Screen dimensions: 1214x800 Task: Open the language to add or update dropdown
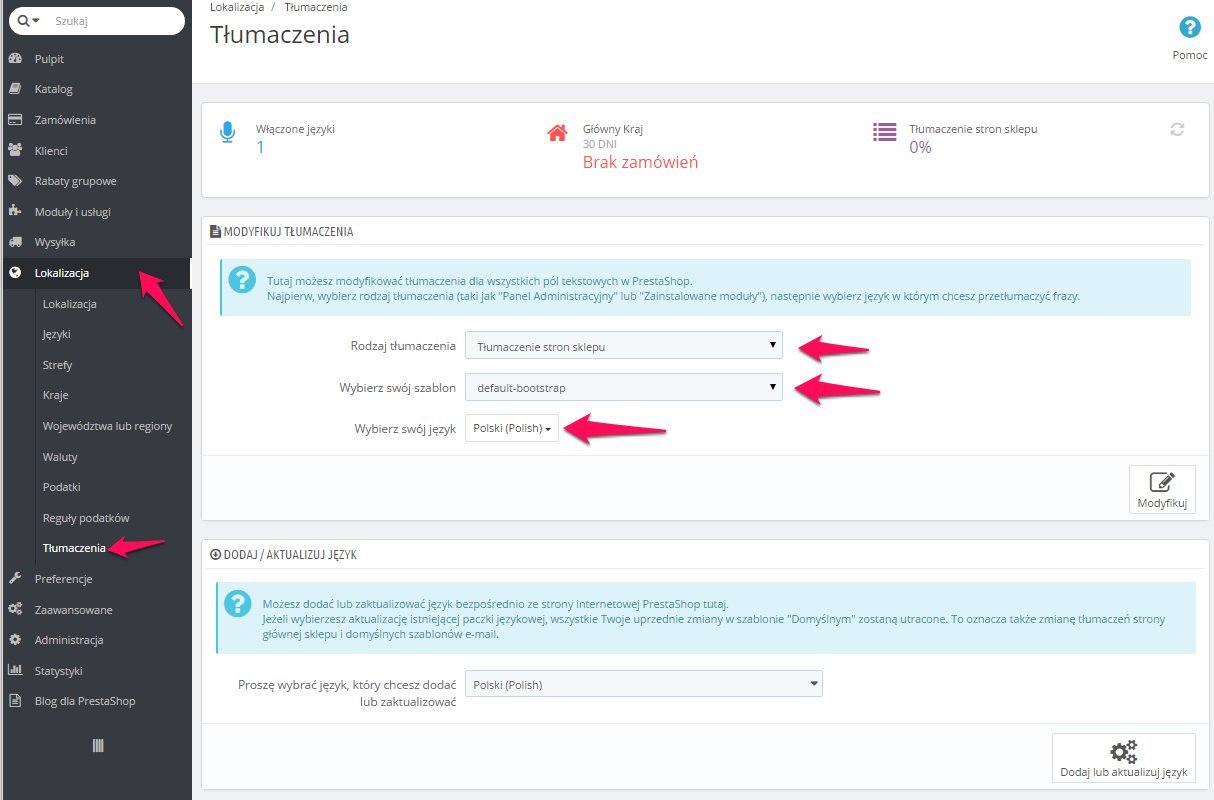(644, 684)
